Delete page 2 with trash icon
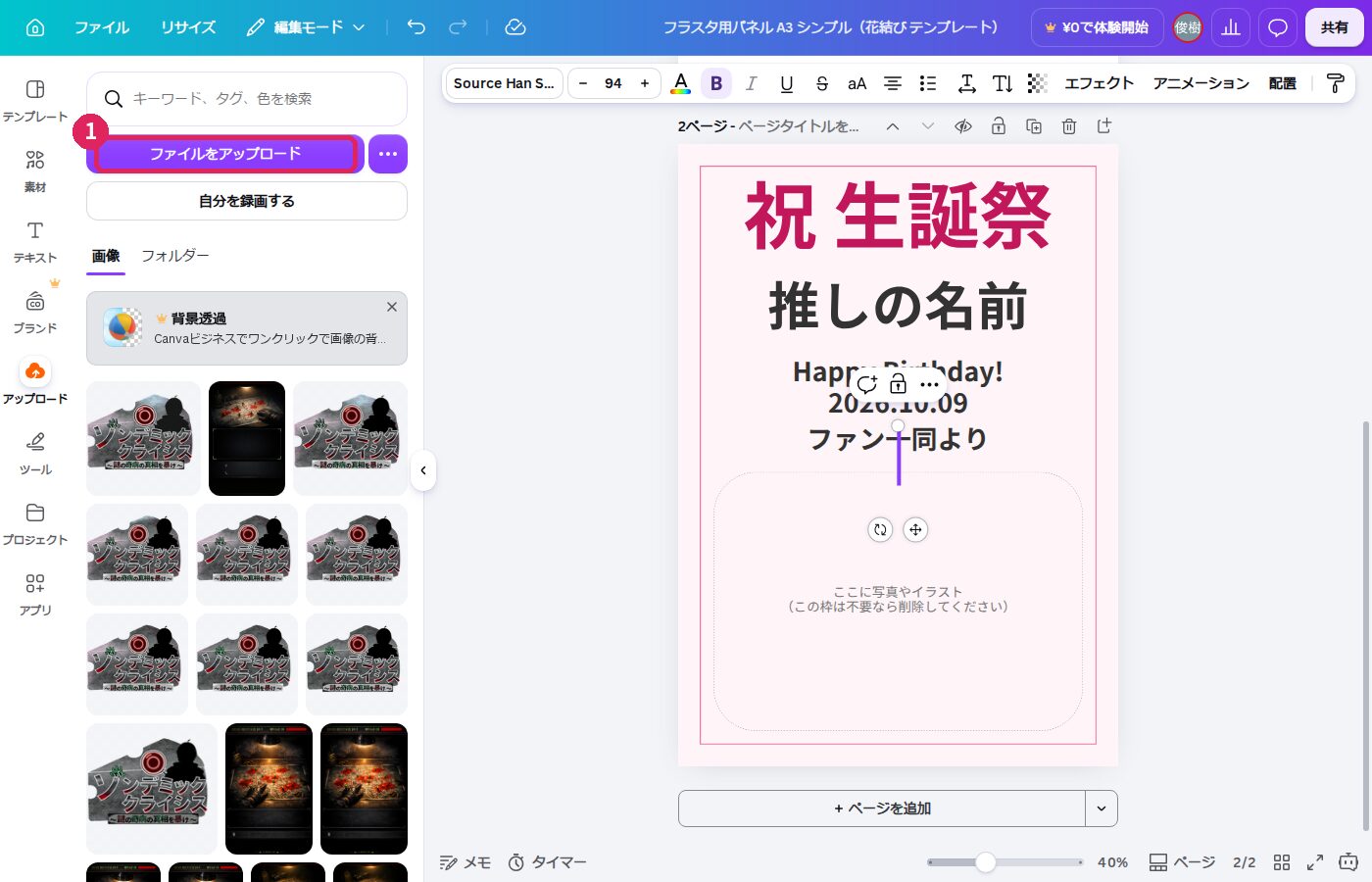1372x882 pixels. (x=1069, y=126)
